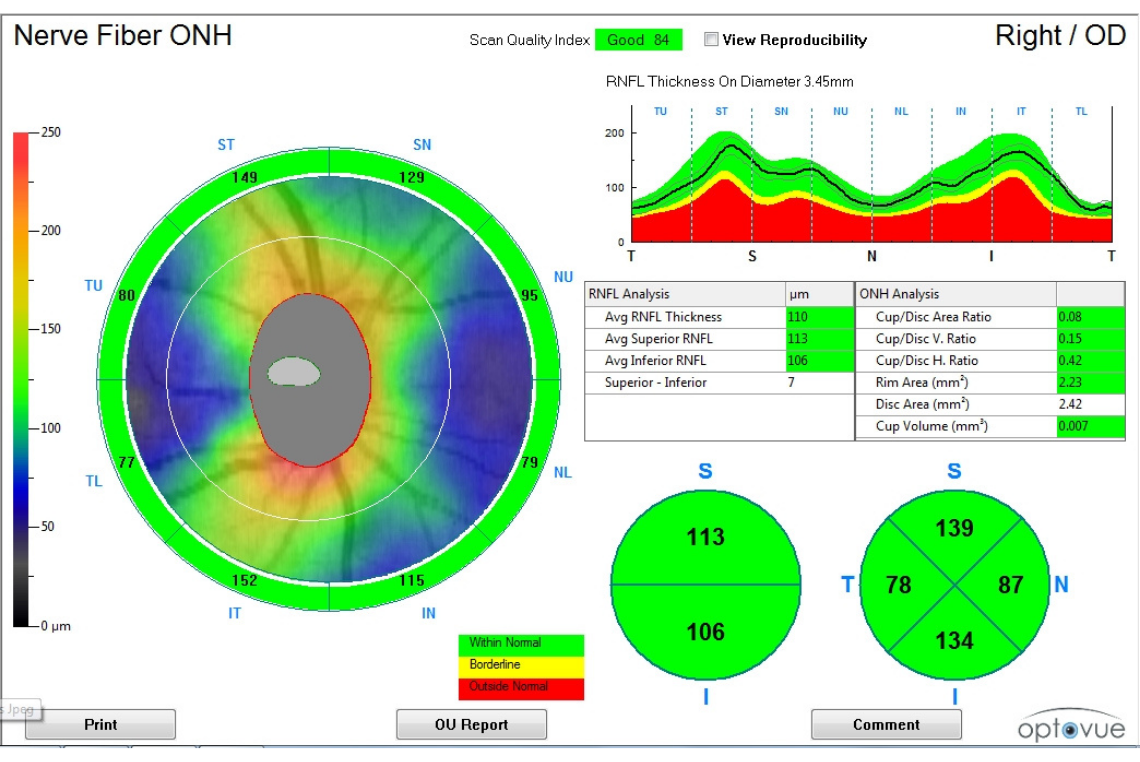Click the '250' label on the color scale
This screenshot has height=762, width=1140.
pyautogui.click(x=51, y=132)
